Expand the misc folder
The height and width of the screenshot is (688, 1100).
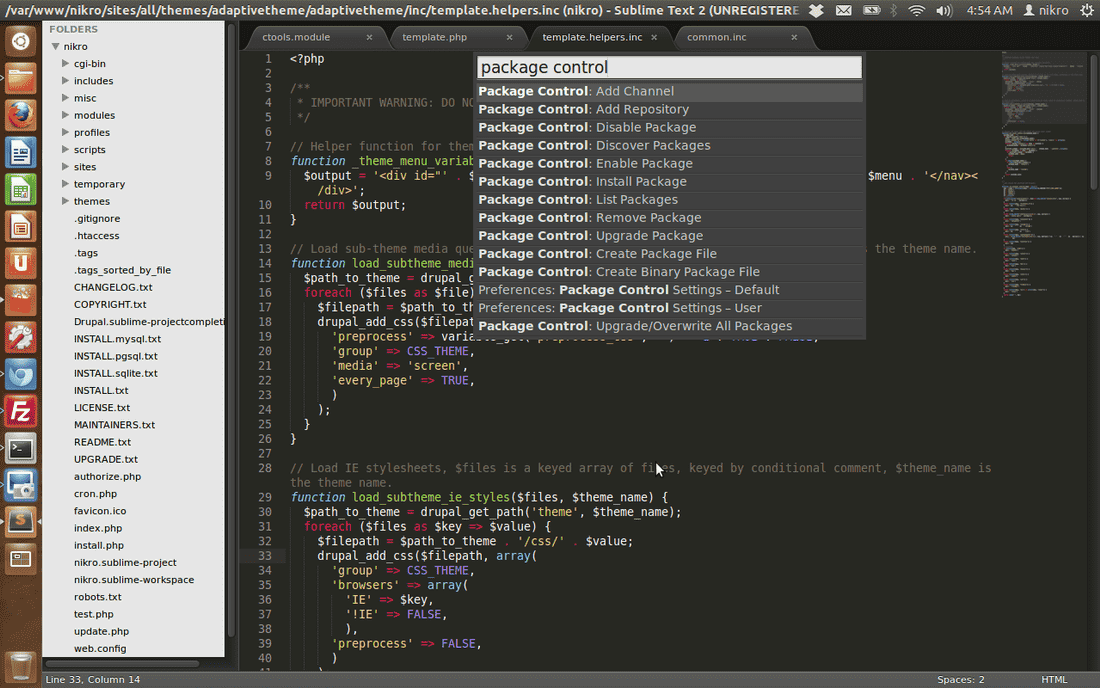[65, 97]
